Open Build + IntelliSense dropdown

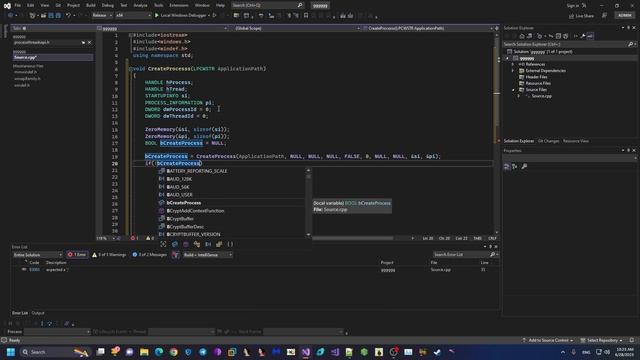click(207, 255)
